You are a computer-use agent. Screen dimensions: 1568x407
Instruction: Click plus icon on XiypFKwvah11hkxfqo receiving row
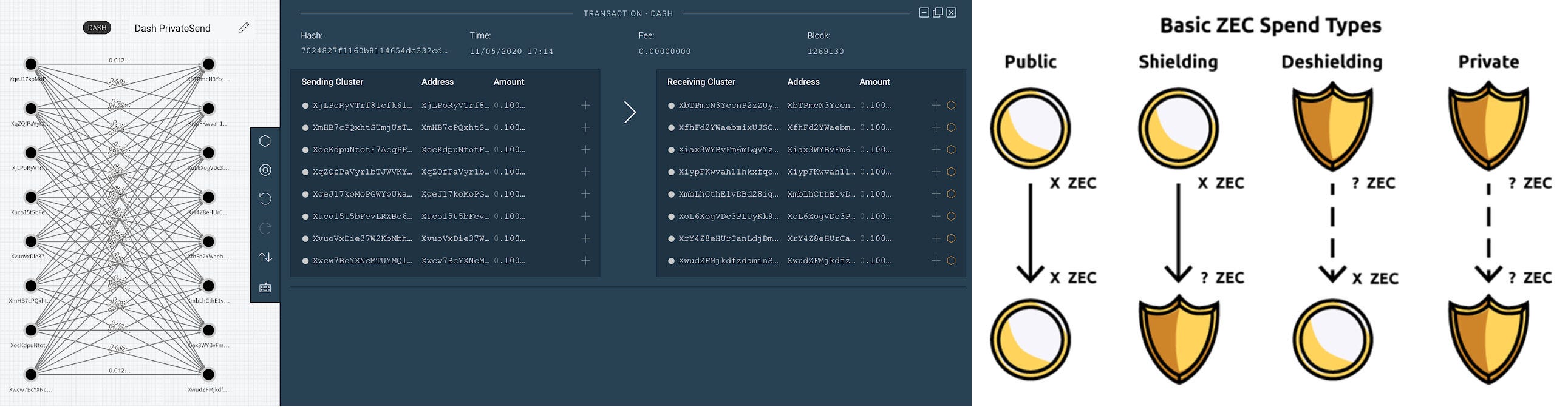(936, 172)
